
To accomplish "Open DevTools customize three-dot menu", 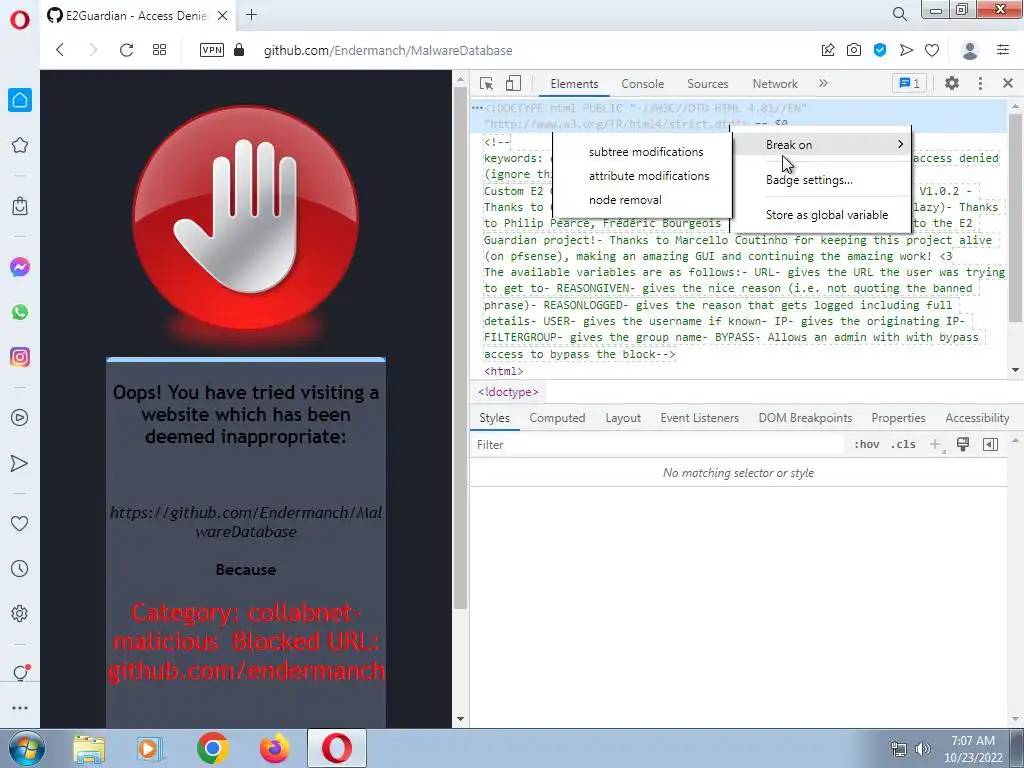I will tap(980, 84).
